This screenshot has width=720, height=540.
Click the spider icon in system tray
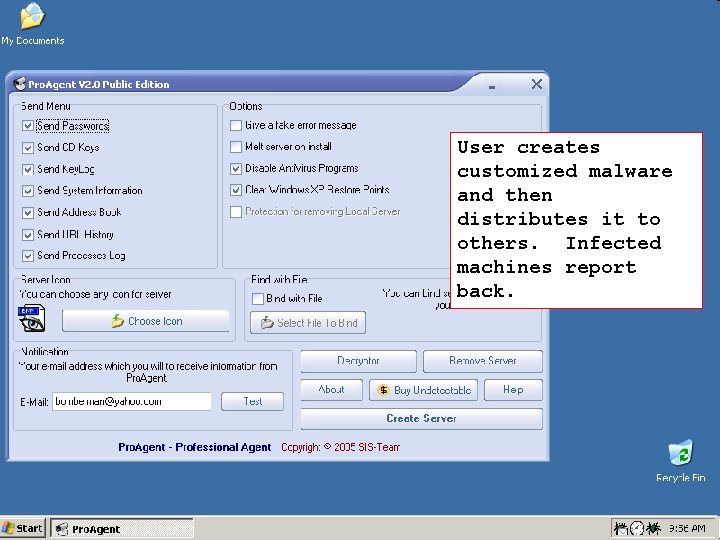653,529
